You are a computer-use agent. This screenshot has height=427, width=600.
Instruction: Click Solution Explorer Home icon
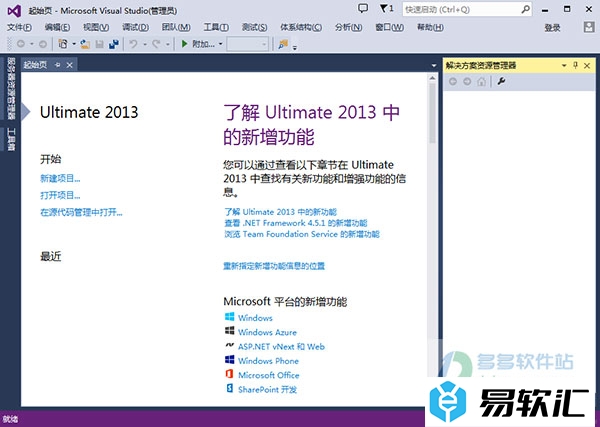(x=481, y=81)
